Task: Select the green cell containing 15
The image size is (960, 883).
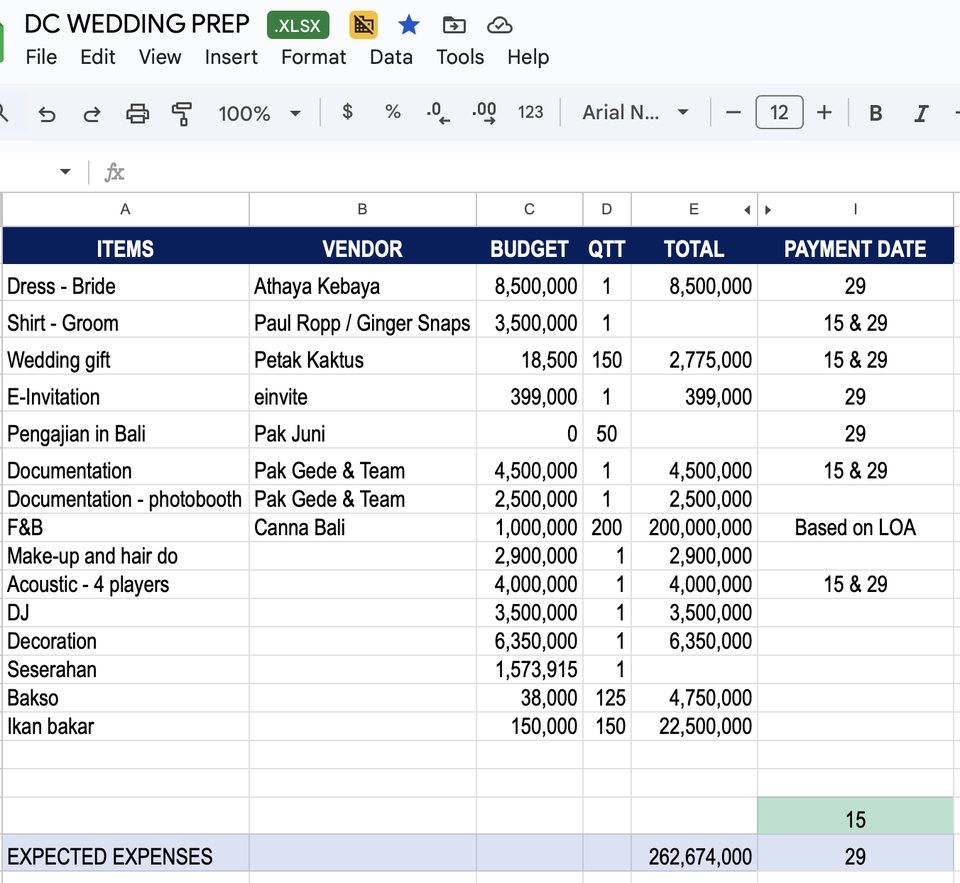Action: click(x=855, y=816)
